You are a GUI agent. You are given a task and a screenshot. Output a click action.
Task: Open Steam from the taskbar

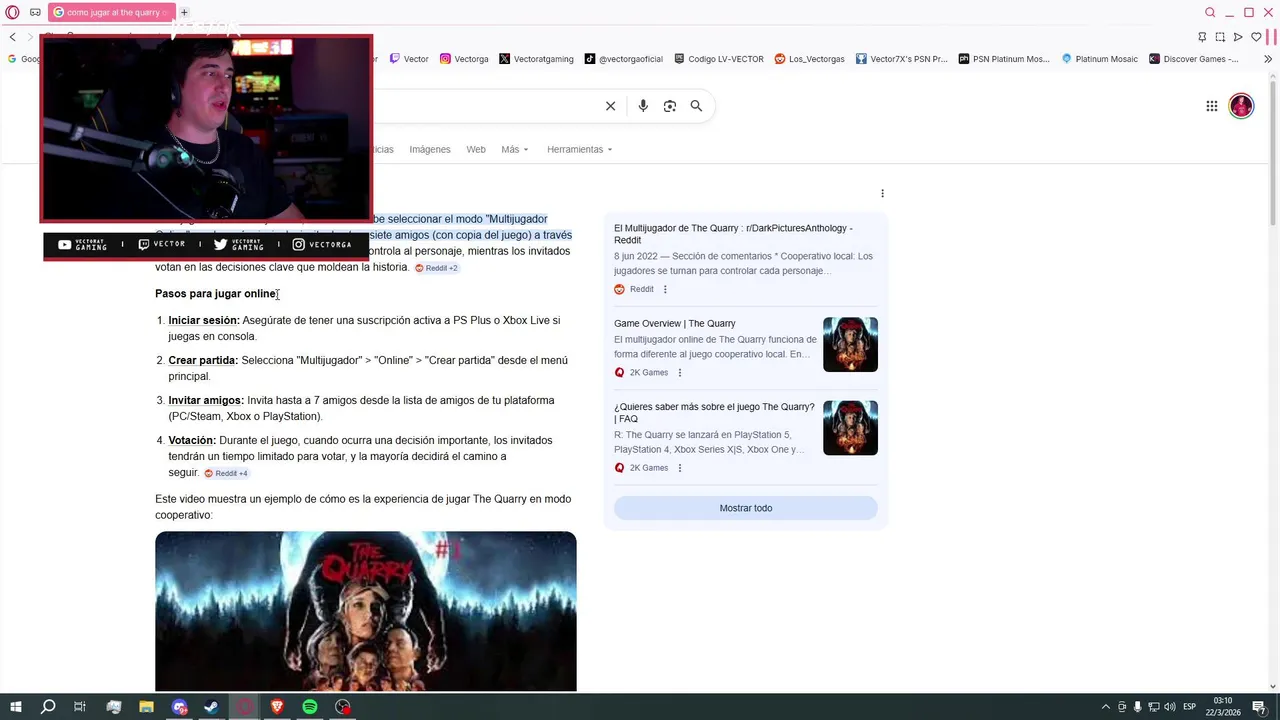pos(212,707)
